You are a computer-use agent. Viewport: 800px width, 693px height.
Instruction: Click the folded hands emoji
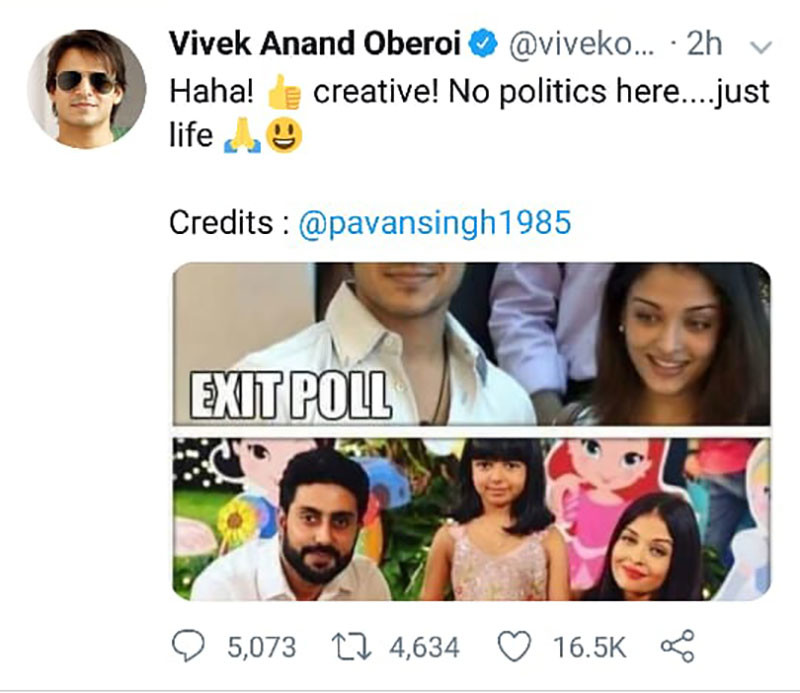click(242, 136)
